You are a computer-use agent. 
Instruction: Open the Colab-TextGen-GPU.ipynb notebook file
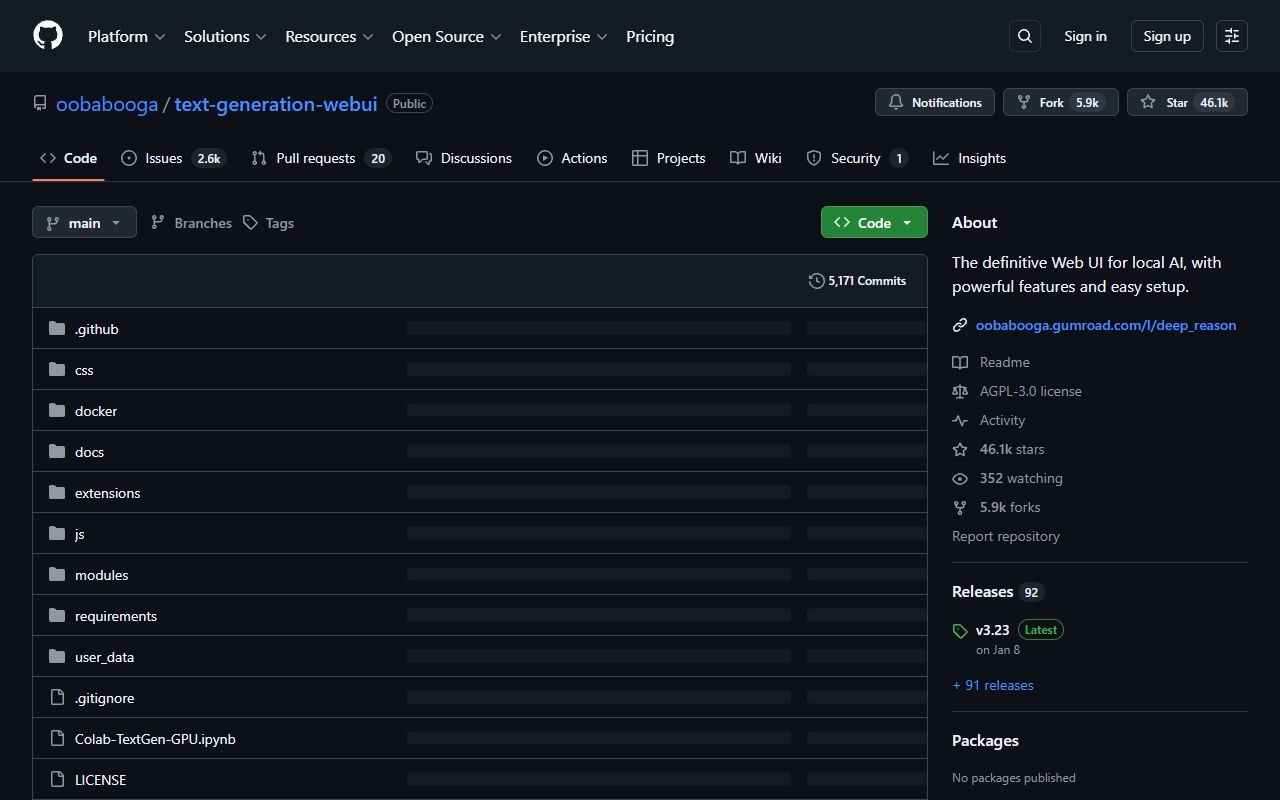coord(155,738)
